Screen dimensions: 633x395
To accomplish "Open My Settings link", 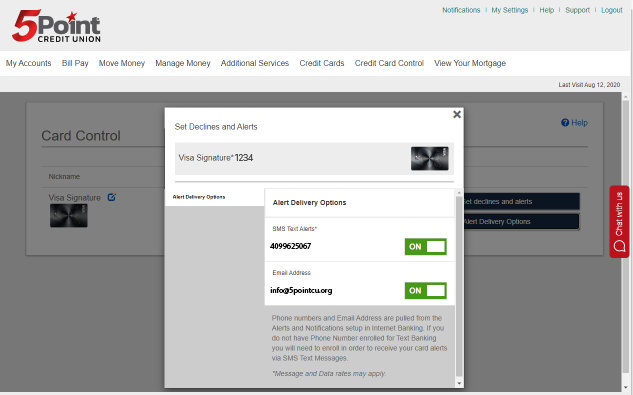I will click(509, 10).
